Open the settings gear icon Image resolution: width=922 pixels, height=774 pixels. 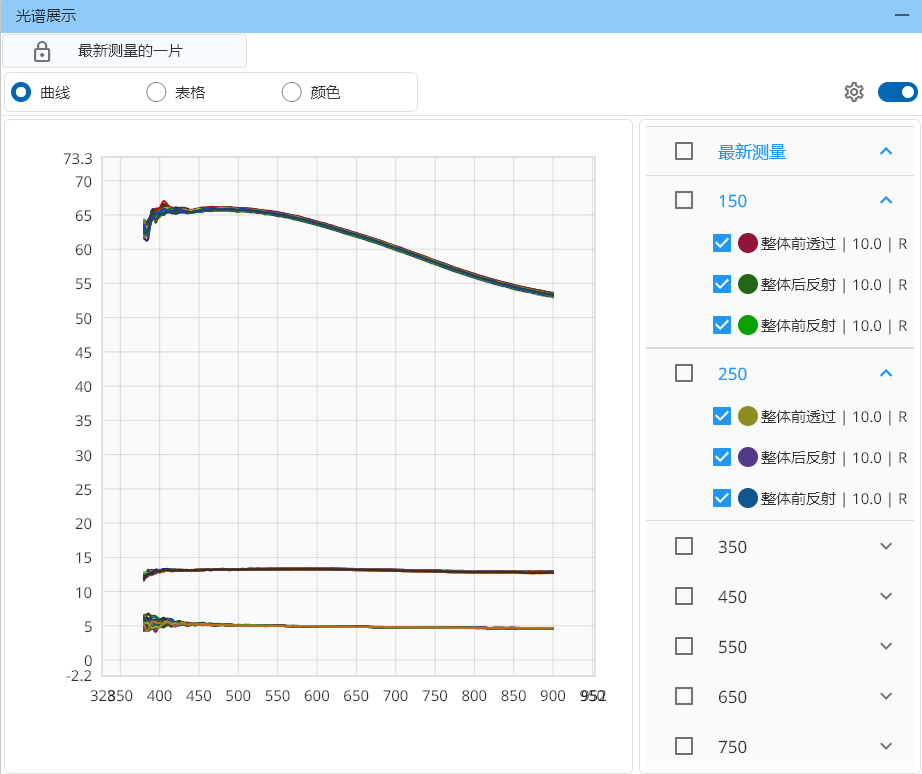pyautogui.click(x=853, y=92)
